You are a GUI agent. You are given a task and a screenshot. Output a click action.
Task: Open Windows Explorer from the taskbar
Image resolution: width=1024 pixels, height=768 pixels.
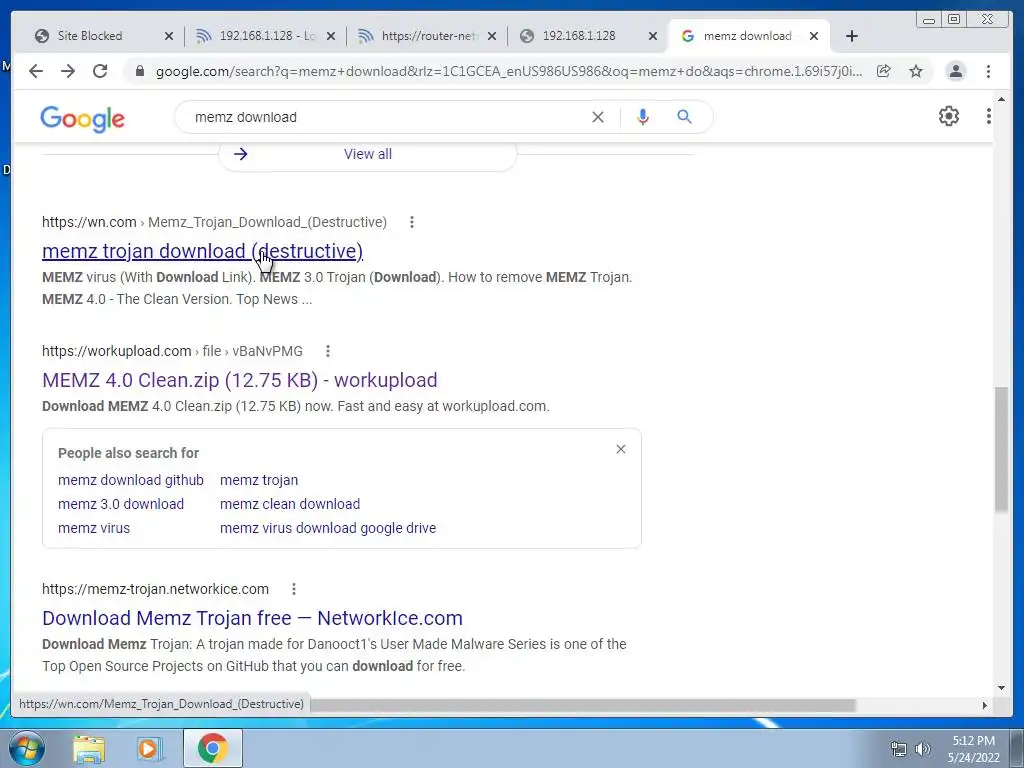[x=88, y=748]
